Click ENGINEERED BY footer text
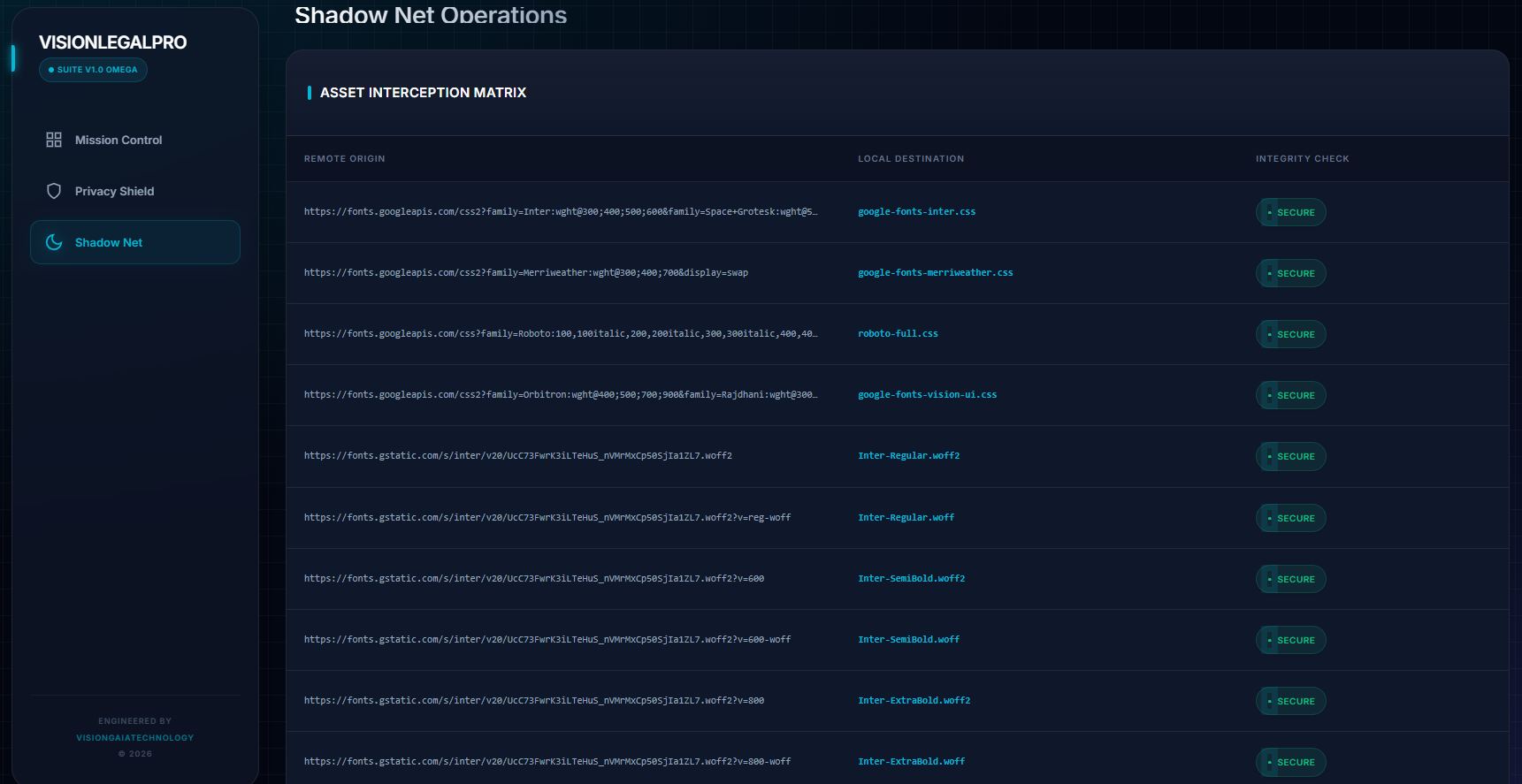This screenshot has width=1522, height=784. 135,721
